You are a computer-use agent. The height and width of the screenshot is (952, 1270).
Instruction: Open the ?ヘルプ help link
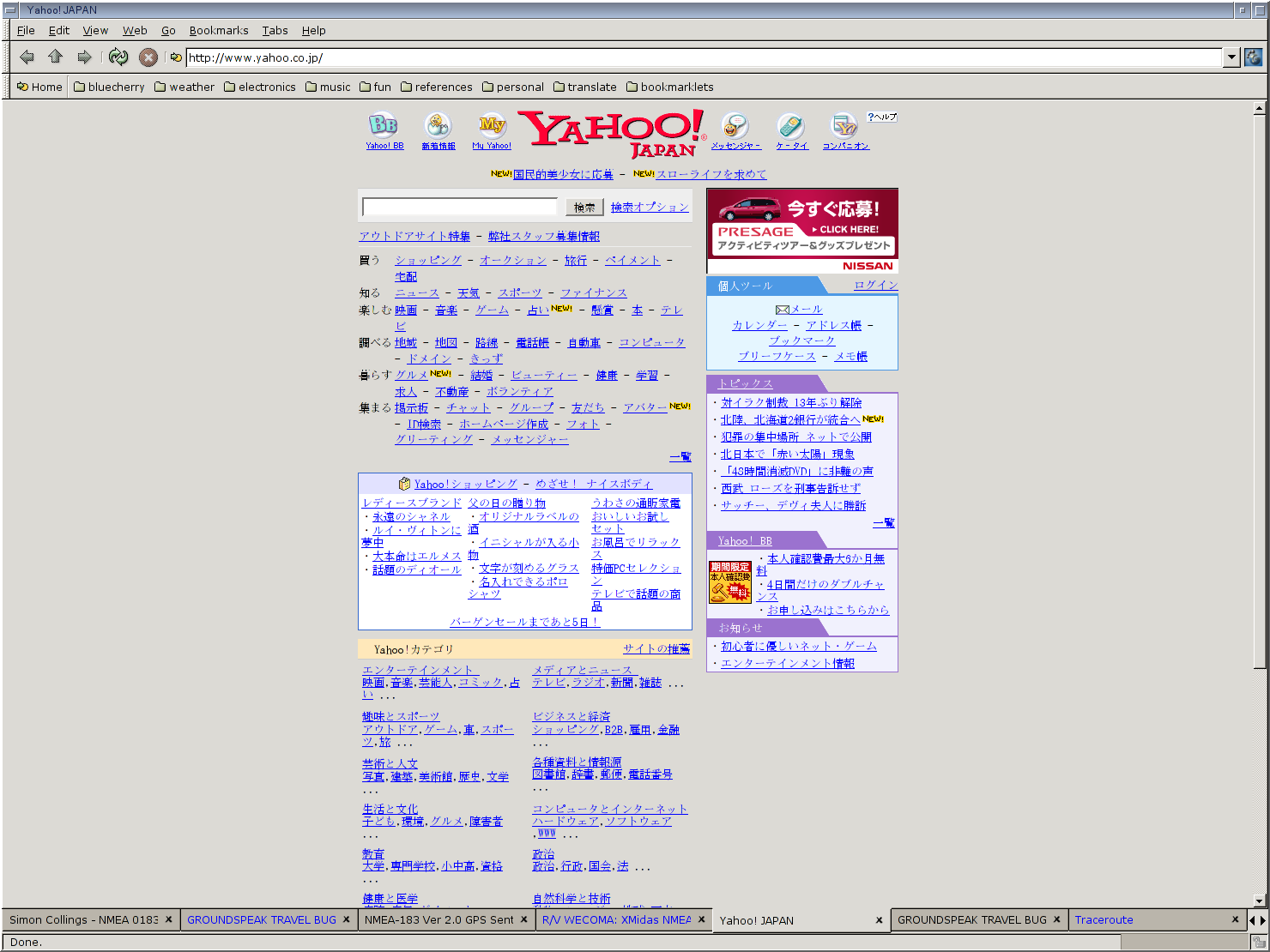[882, 117]
